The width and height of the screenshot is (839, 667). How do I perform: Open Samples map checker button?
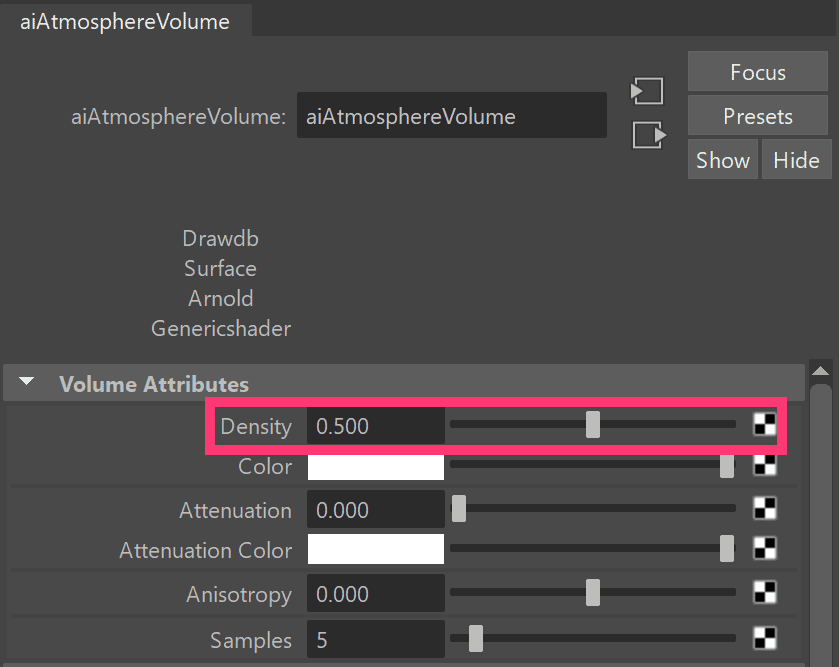(765, 638)
